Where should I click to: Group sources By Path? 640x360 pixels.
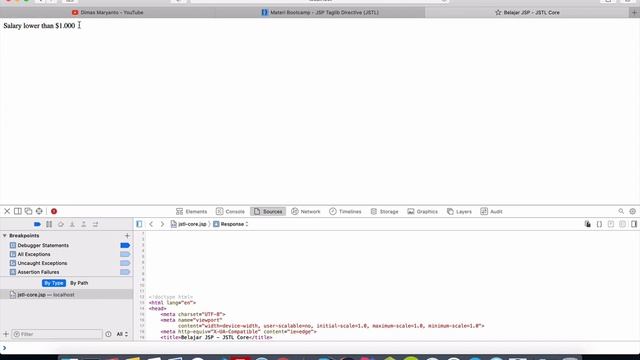pos(79,283)
